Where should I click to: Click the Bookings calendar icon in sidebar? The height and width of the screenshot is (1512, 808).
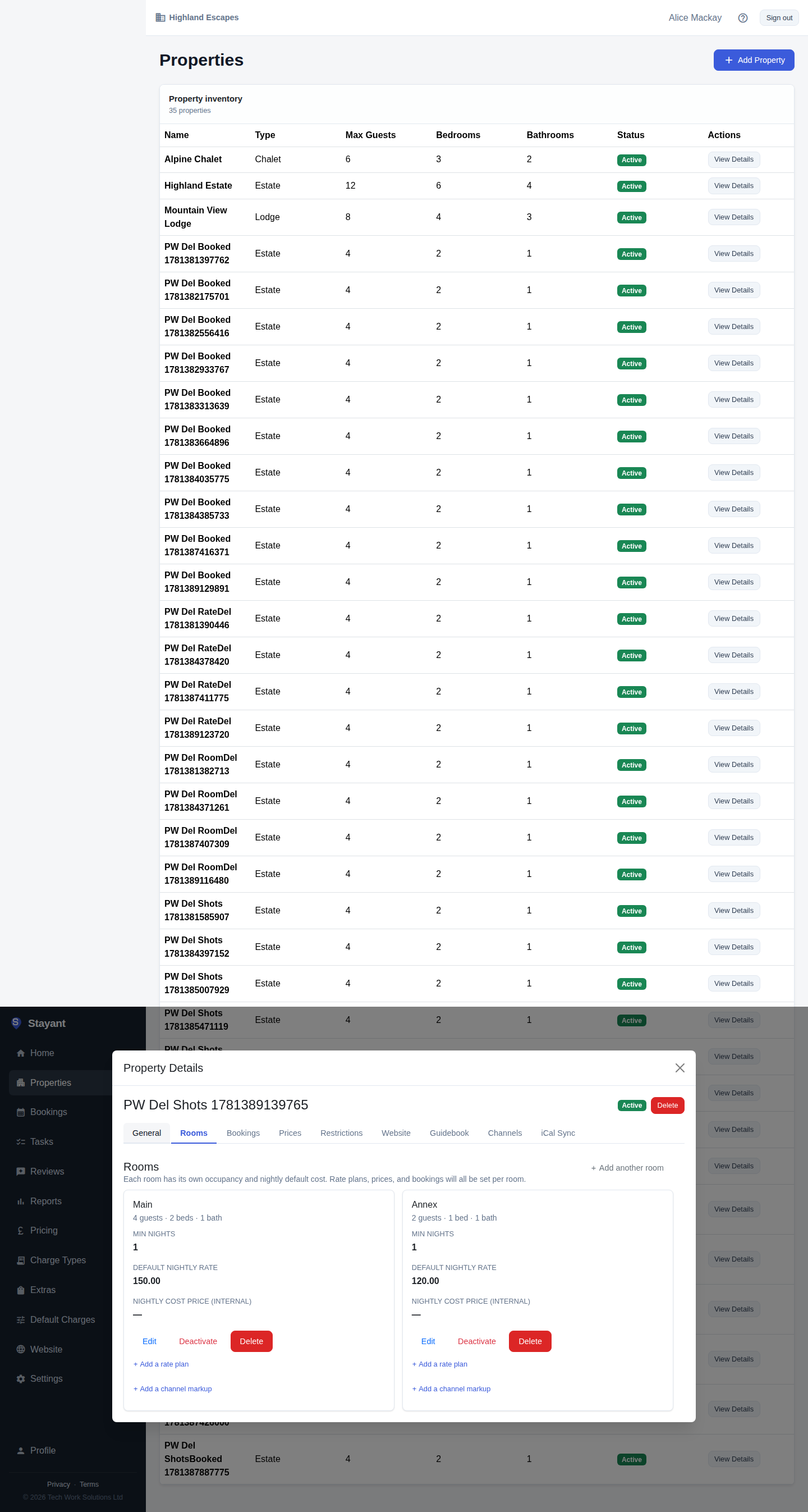click(x=21, y=1112)
